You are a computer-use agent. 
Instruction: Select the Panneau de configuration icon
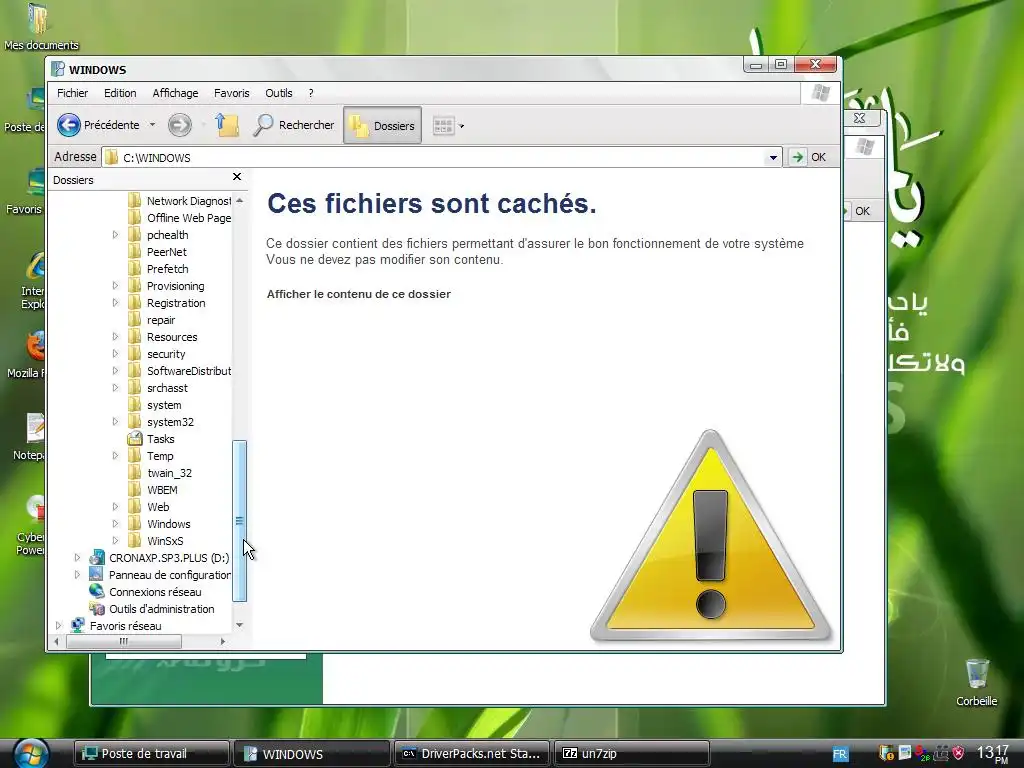(x=97, y=574)
